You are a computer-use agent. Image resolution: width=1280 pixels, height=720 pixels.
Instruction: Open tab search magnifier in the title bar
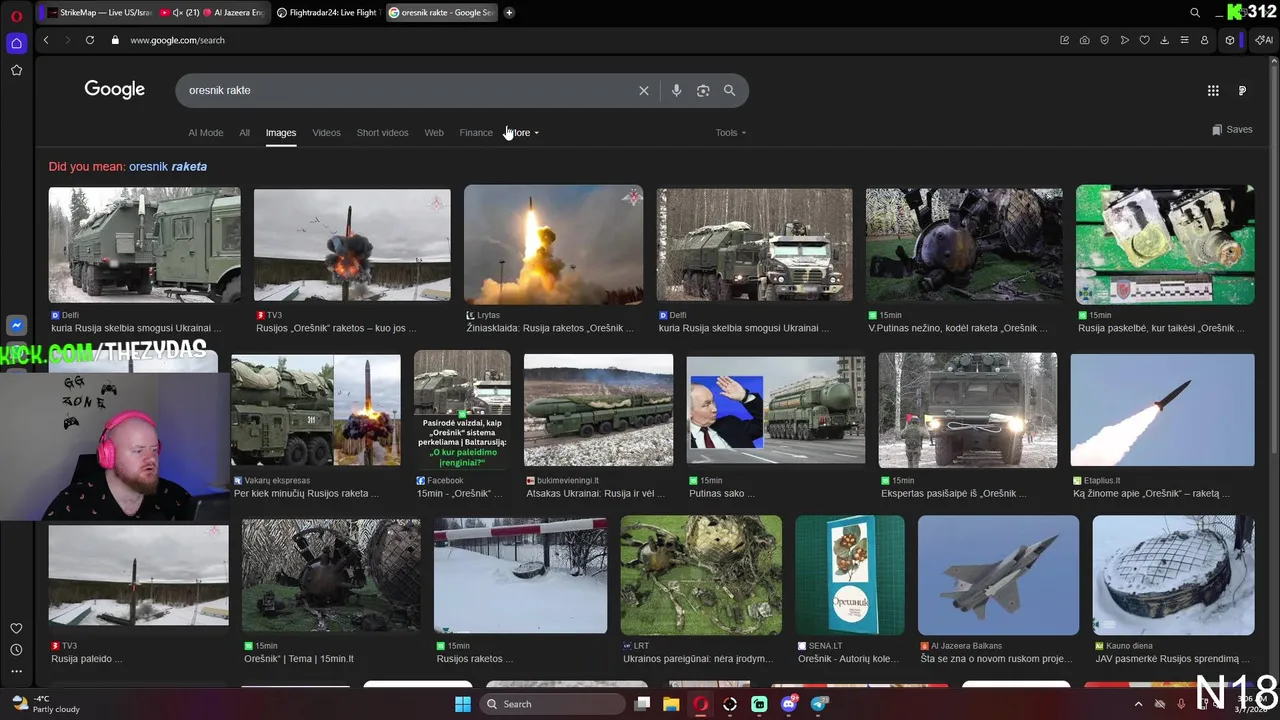(1195, 13)
